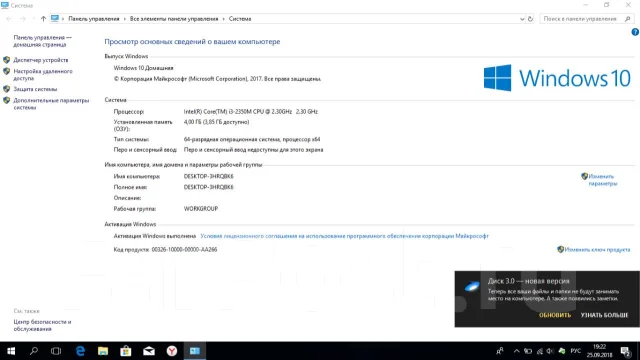This screenshot has width=640, height=360.
Task: Open 'Диспетчер устройств' link
Action: (x=41, y=60)
